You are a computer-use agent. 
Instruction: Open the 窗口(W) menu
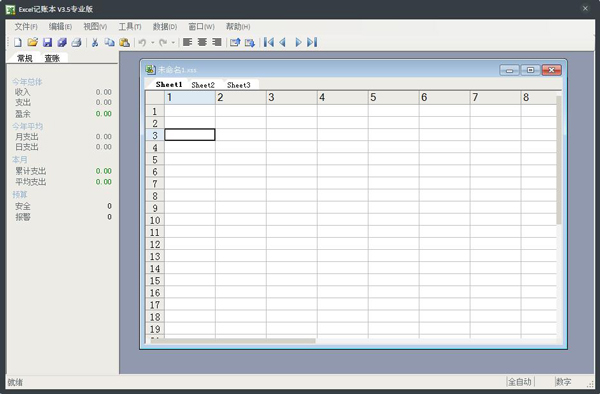pyautogui.click(x=201, y=26)
